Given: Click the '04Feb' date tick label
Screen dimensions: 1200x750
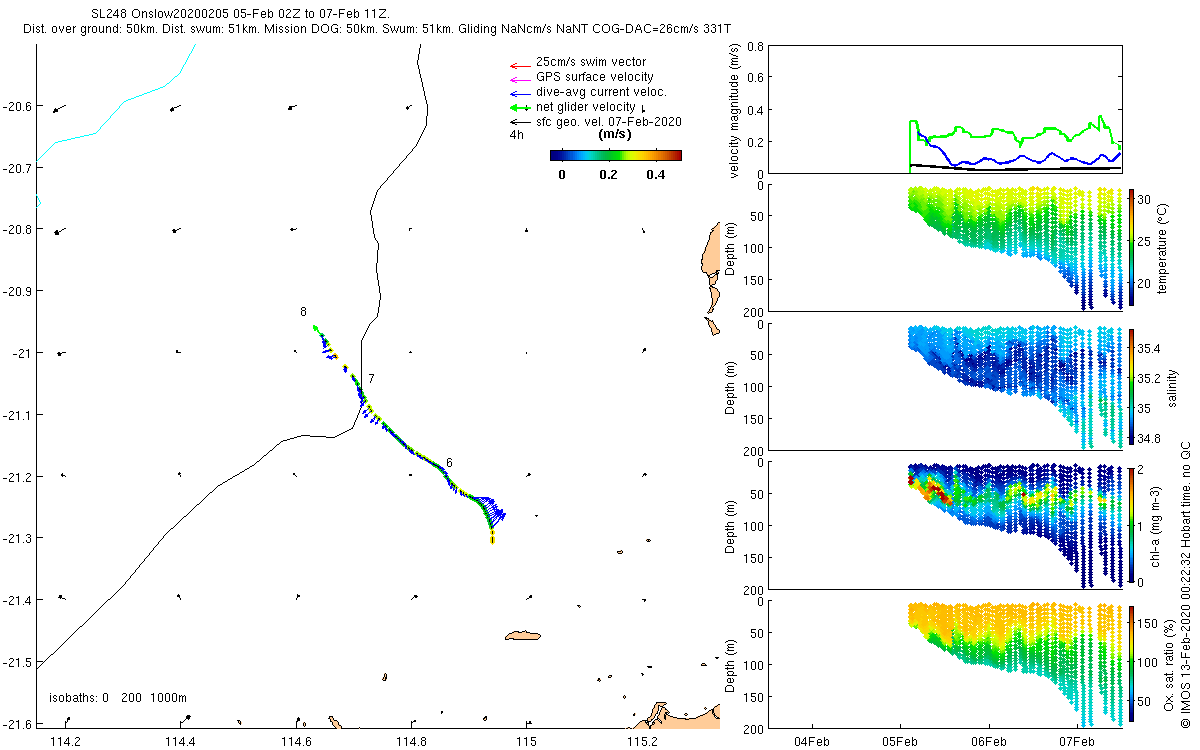Looking at the screenshot, I should 811,741.
